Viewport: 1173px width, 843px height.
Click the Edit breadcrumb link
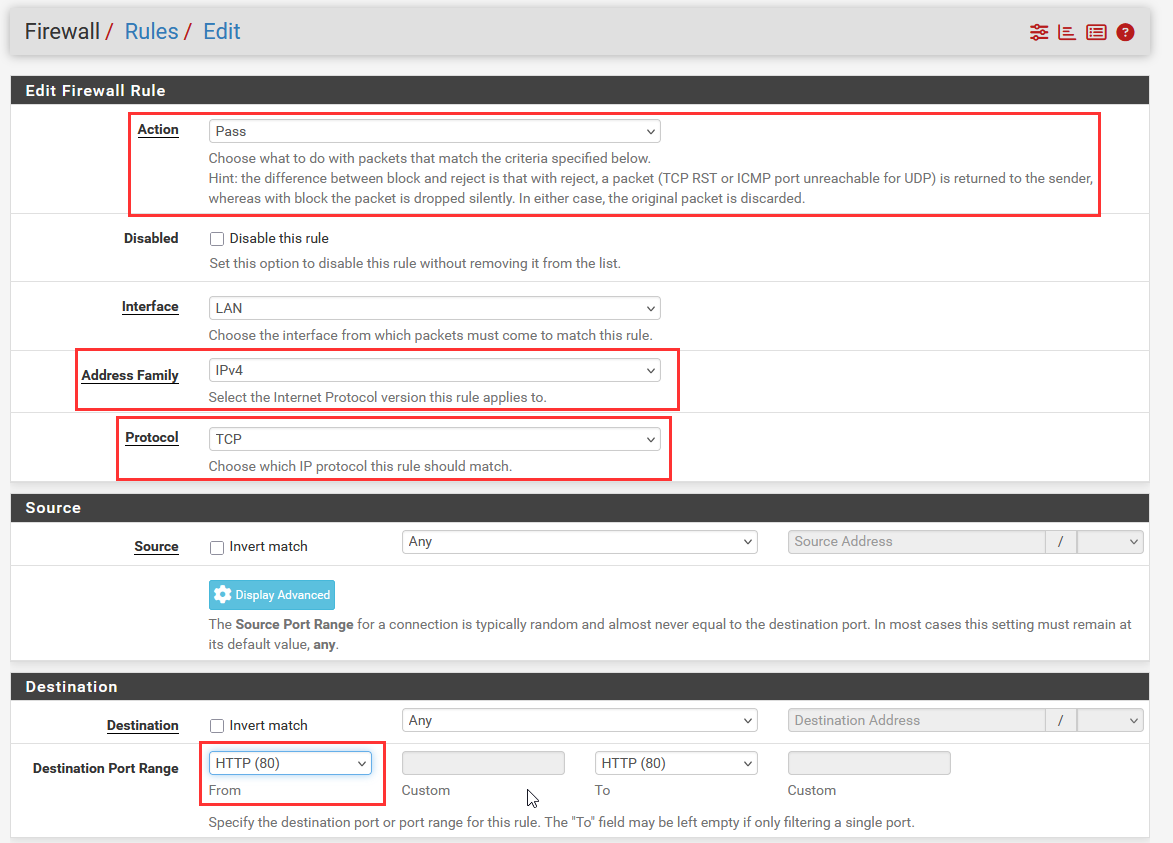point(221,31)
